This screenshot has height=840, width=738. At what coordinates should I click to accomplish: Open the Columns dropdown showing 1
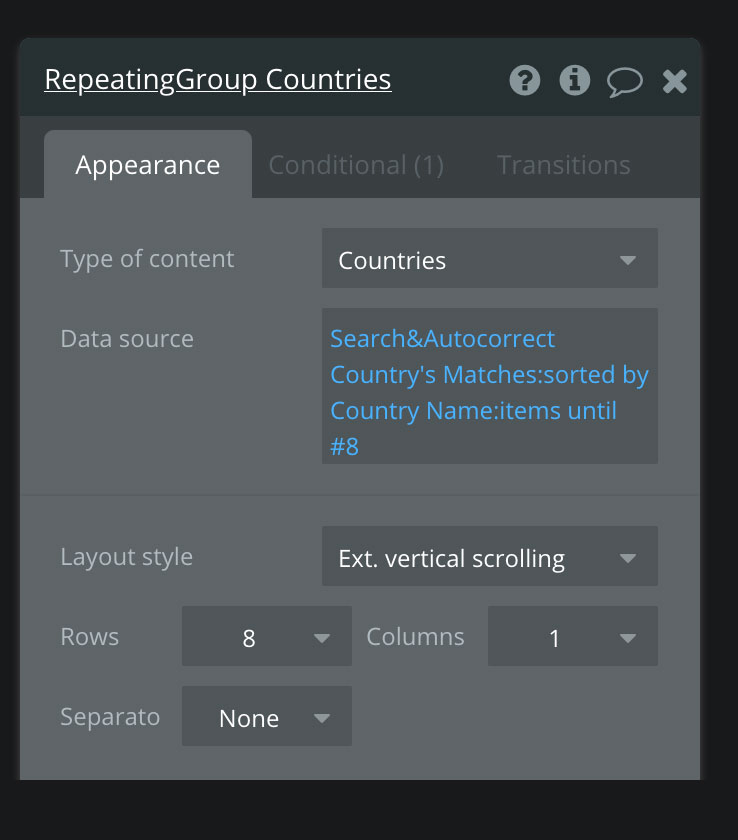point(572,637)
